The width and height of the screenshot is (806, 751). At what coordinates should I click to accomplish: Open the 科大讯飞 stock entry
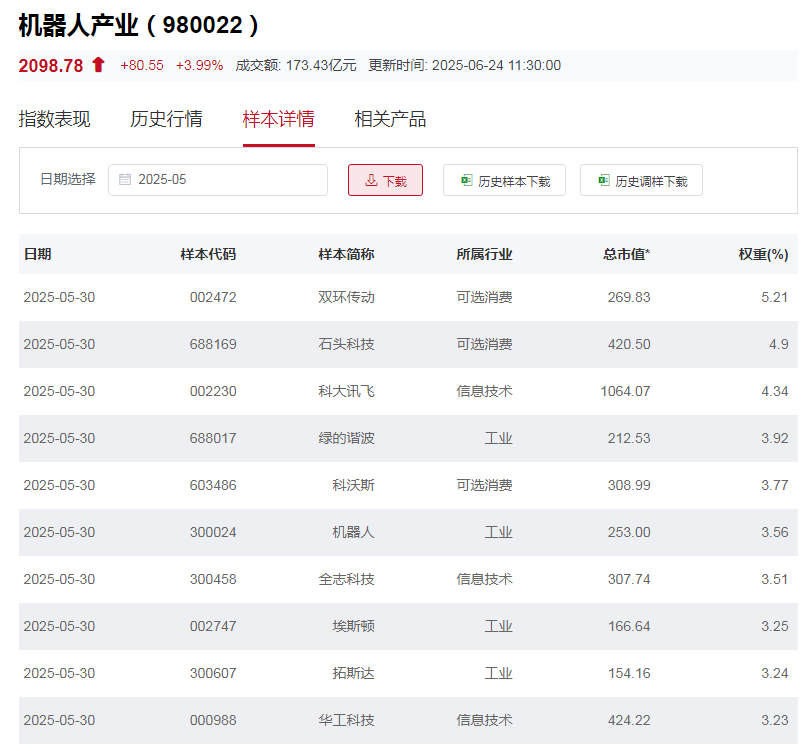click(x=346, y=391)
